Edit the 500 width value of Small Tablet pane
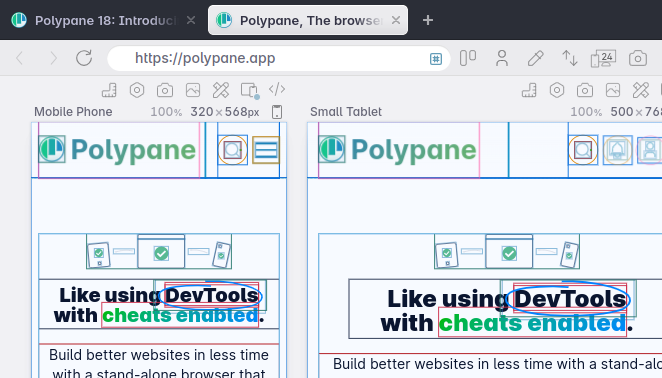Viewport: 662px width, 378px height. [x=622, y=112]
